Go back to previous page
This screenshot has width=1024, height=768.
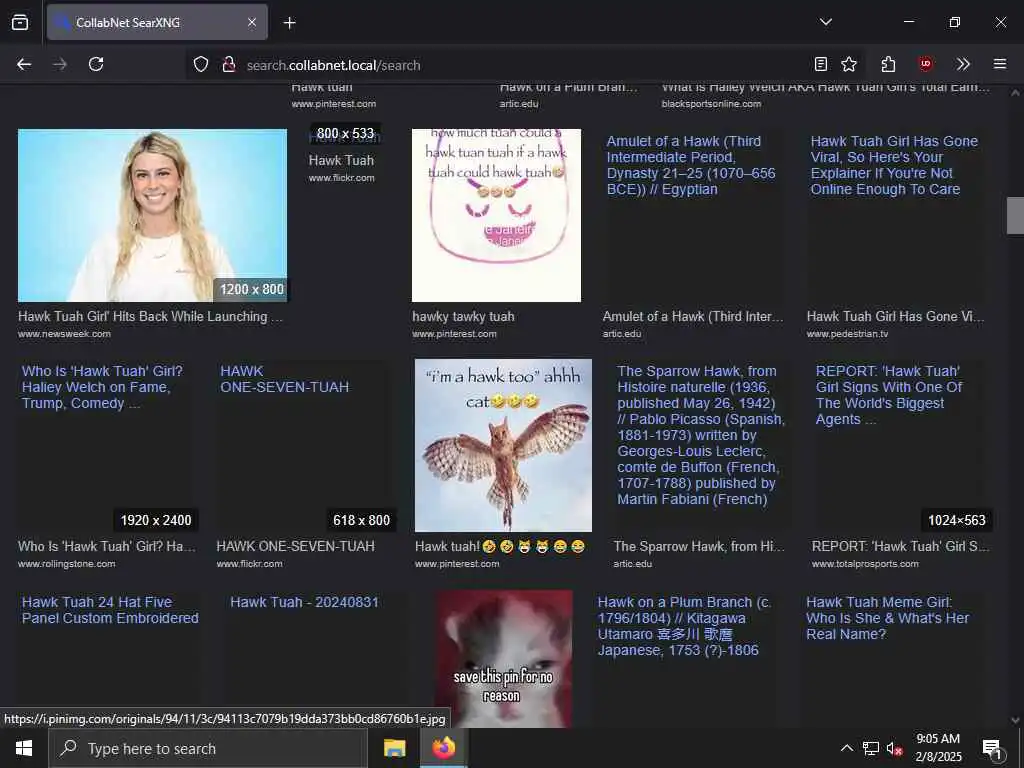tap(24, 64)
